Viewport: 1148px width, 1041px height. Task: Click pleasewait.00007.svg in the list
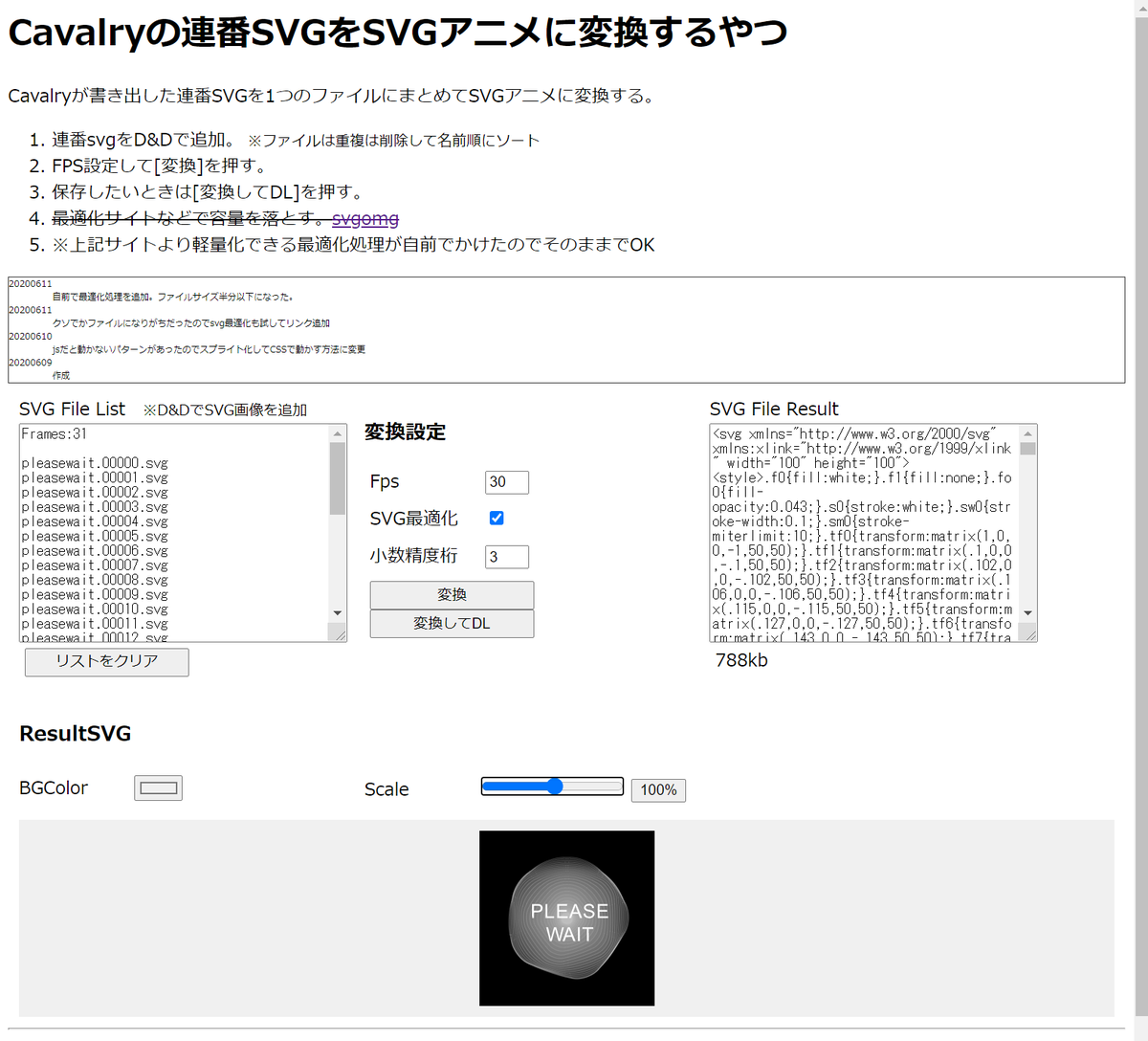(95, 565)
